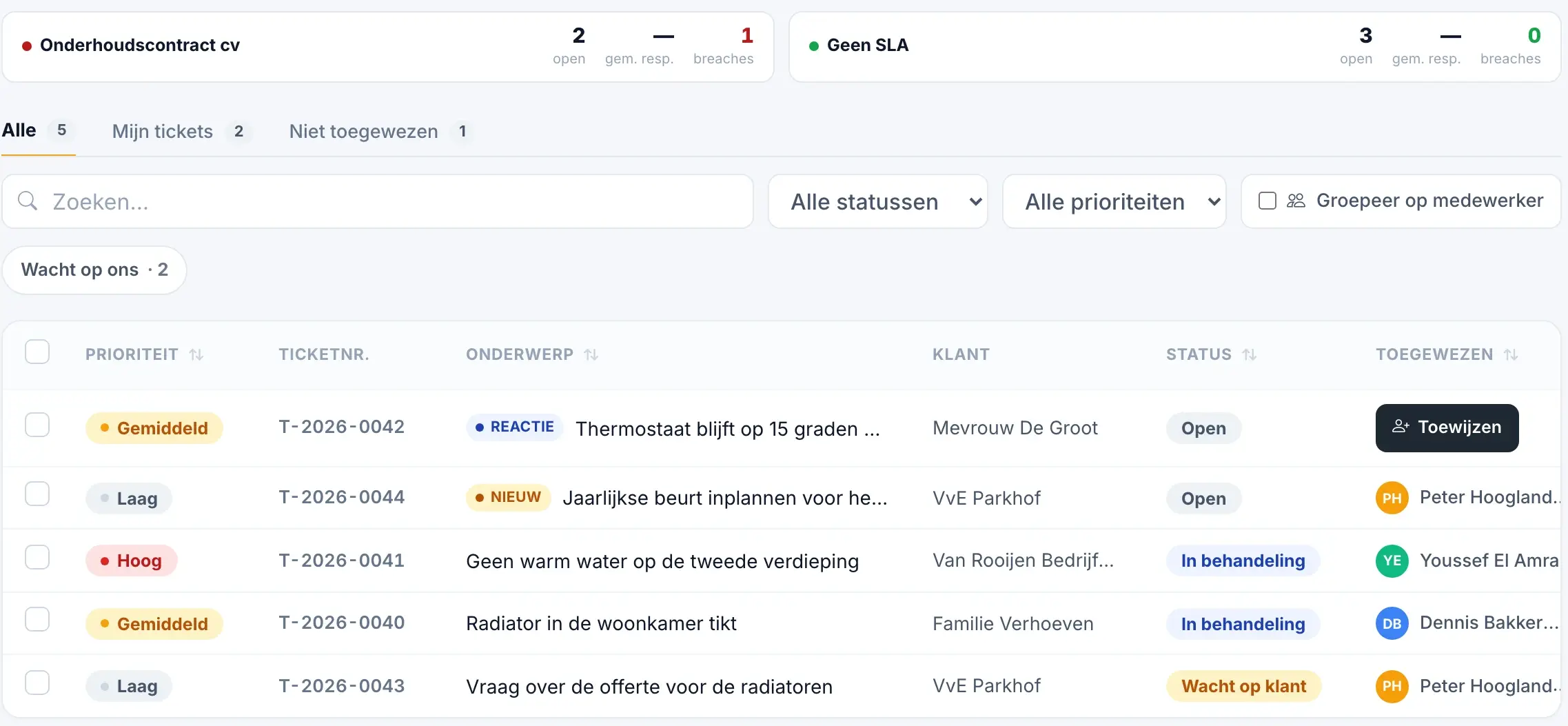This screenshot has width=1568, height=726.
Task: Open the Alle statussen dropdown
Action: point(878,201)
